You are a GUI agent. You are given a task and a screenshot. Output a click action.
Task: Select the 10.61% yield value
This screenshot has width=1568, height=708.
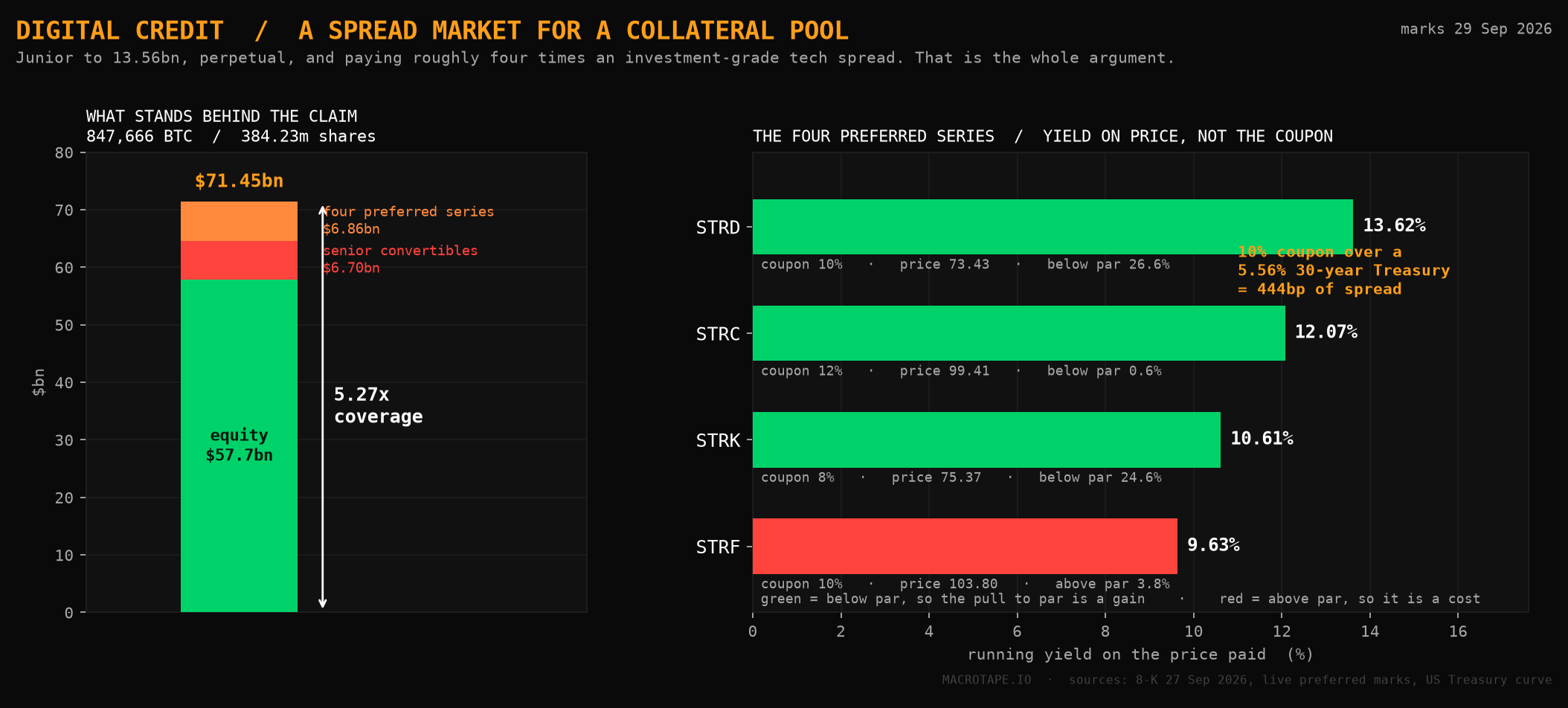pos(1262,438)
